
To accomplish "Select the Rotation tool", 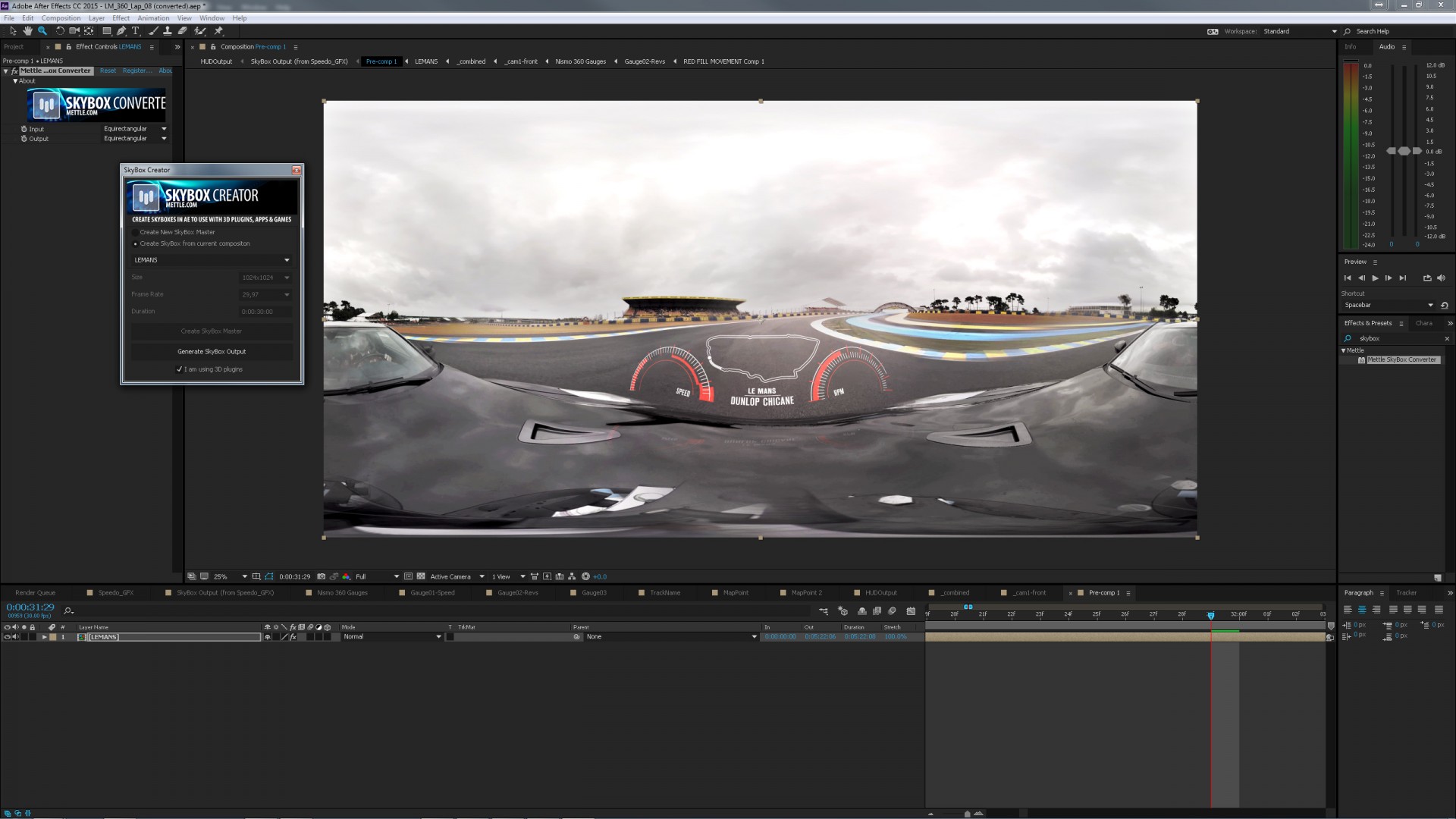I will pos(60,31).
